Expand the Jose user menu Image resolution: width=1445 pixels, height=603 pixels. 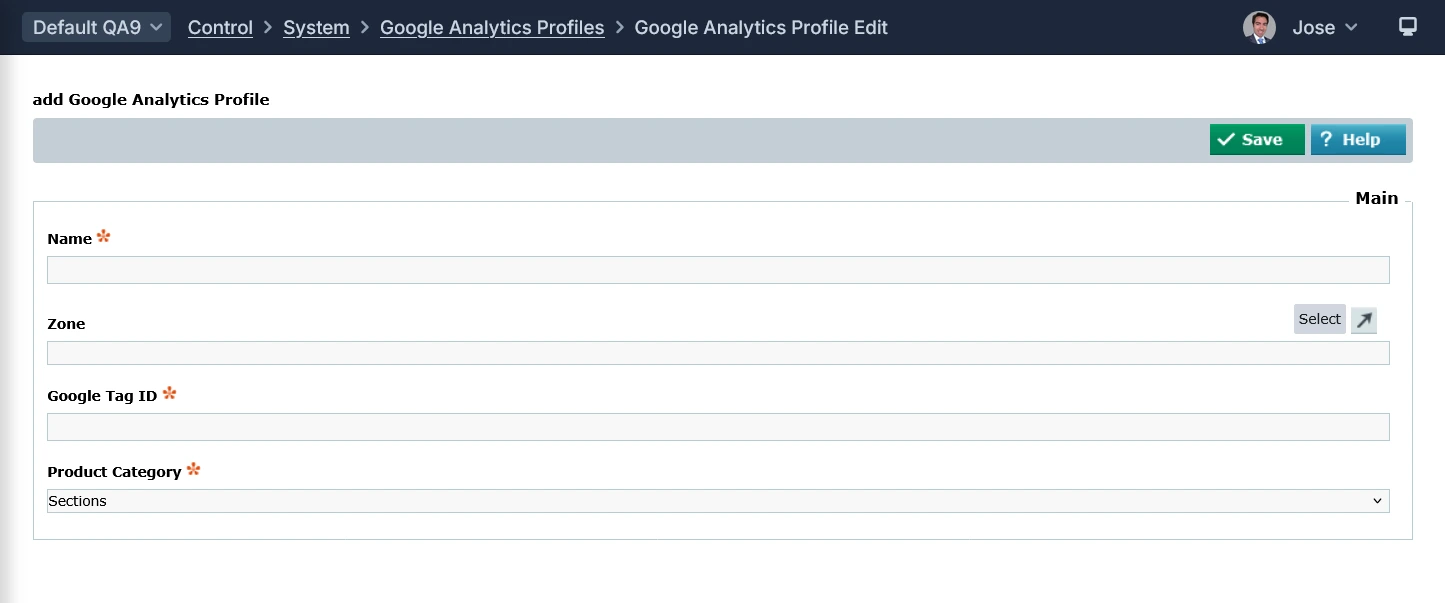(x=1324, y=28)
